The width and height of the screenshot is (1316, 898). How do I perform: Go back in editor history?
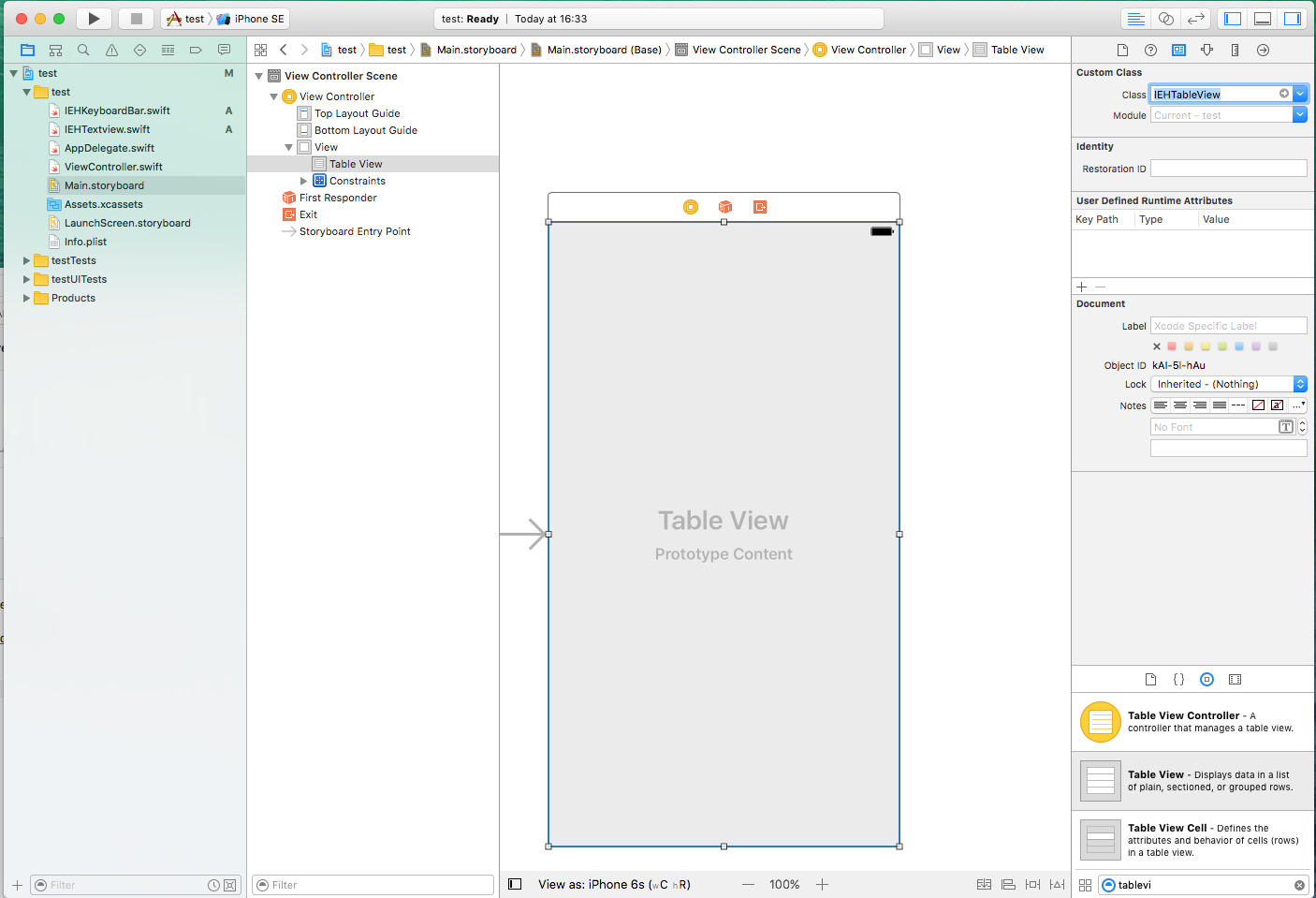point(284,50)
